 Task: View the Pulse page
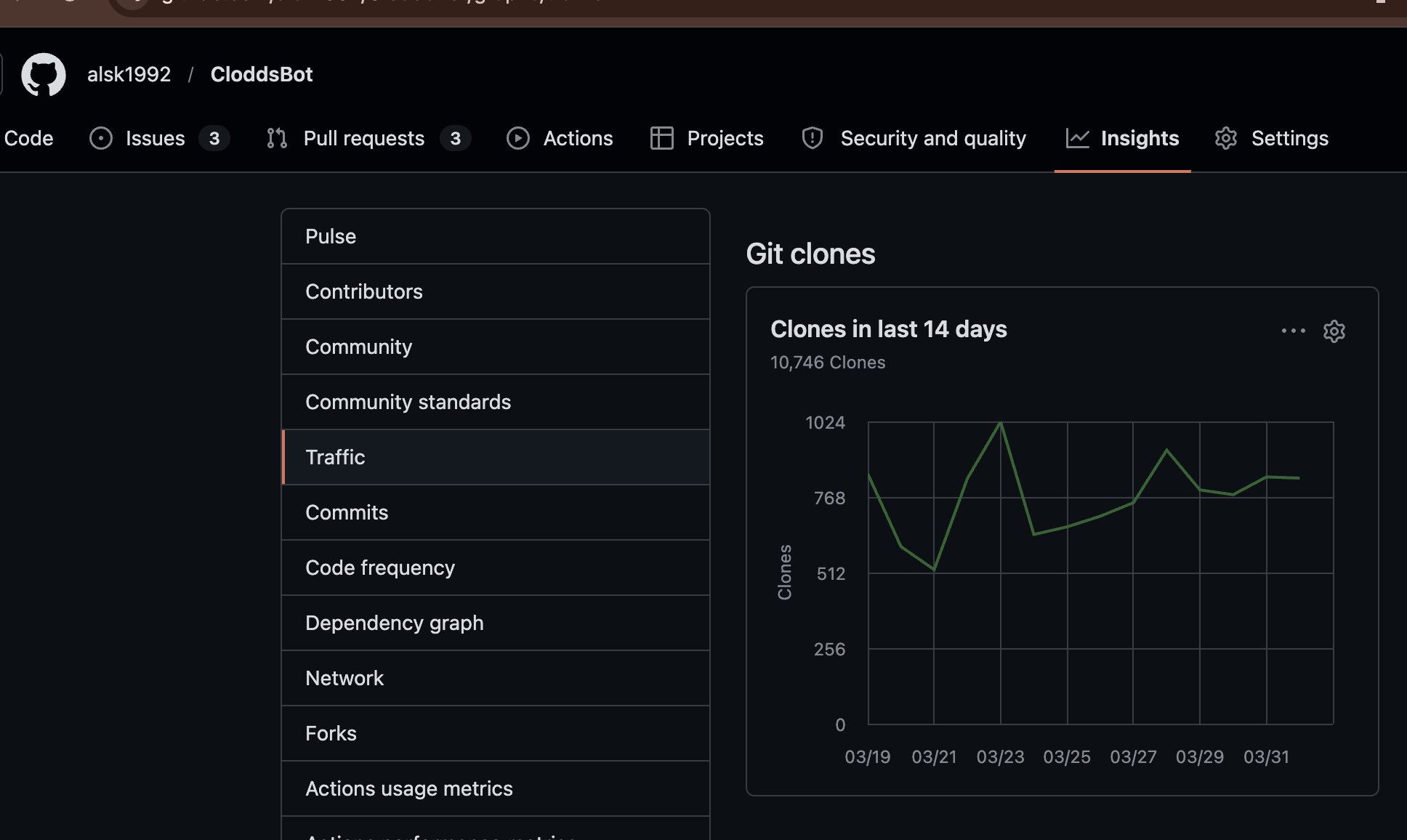331,235
